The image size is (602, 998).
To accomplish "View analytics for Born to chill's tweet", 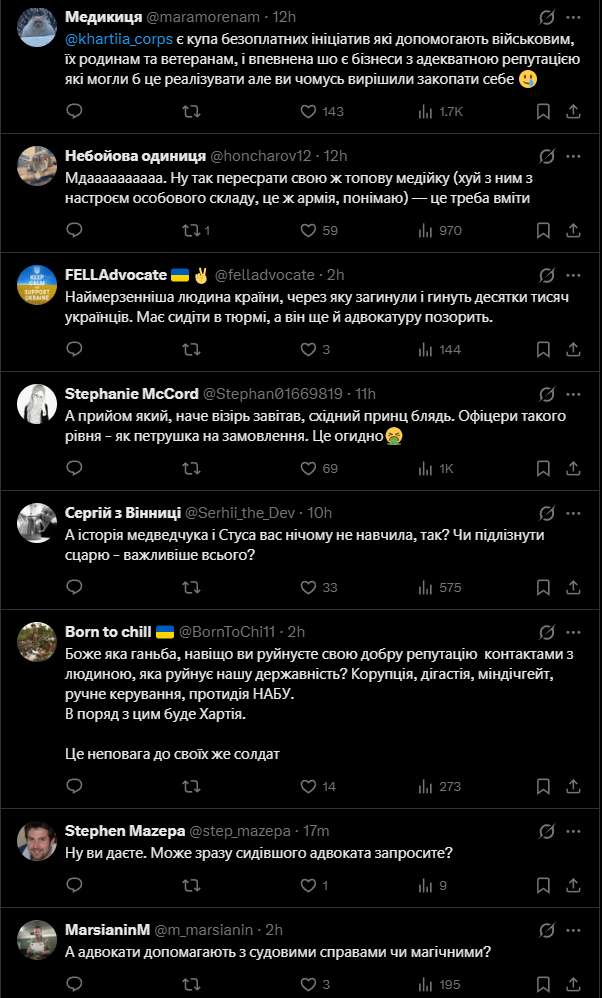I will [439, 786].
